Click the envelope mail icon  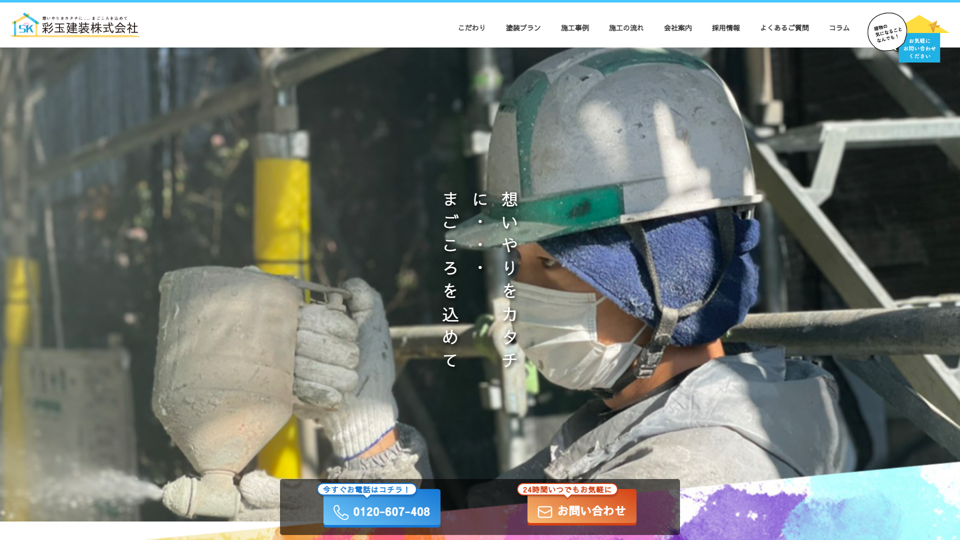tap(545, 512)
